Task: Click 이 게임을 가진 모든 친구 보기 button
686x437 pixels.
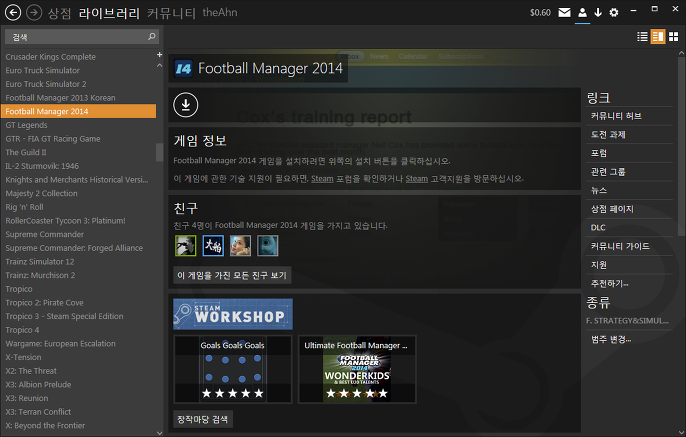Action: point(232,276)
